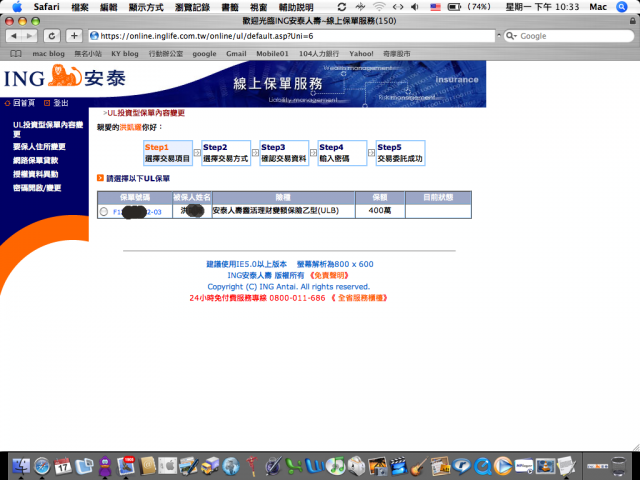Launch Address Book from the Dock
The image size is (640, 480).
click(x=147, y=466)
